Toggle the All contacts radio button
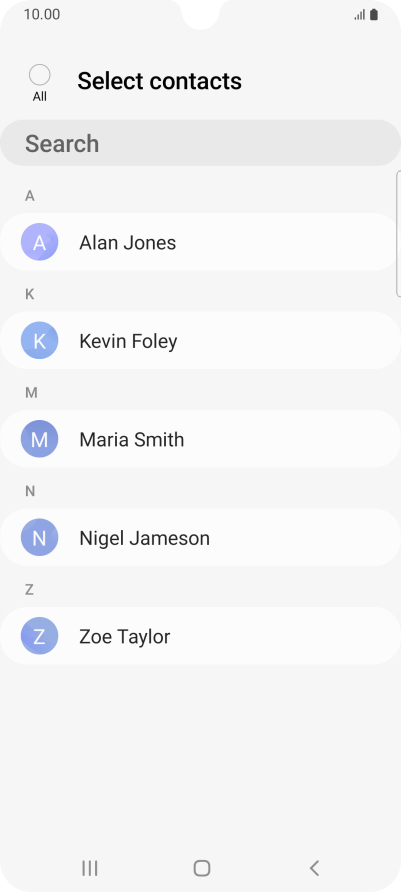Image resolution: width=401 pixels, height=892 pixels. [x=39, y=75]
